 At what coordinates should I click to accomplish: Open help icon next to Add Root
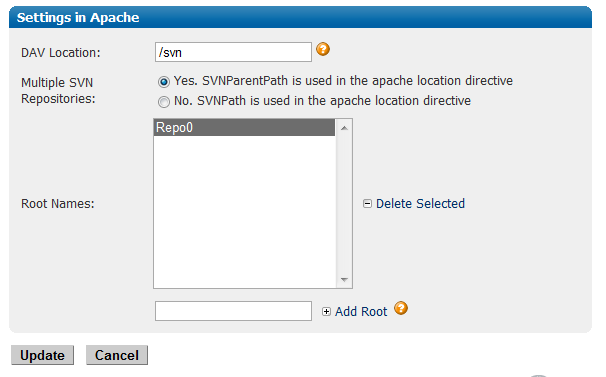tap(401, 308)
